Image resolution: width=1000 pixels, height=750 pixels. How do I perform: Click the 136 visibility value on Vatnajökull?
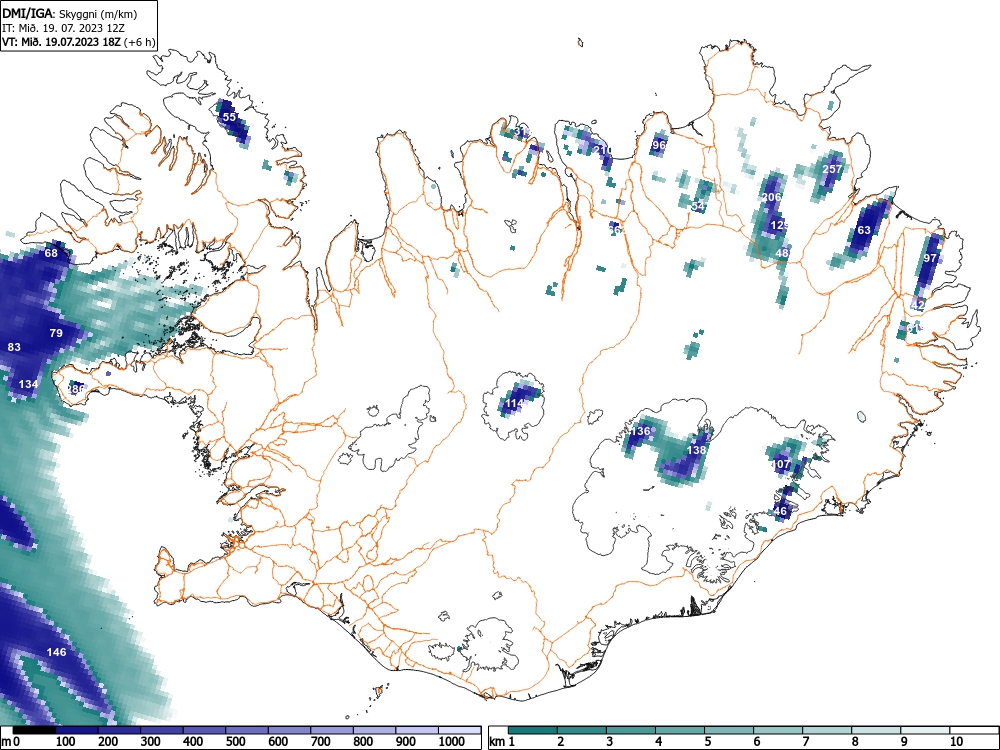click(x=640, y=431)
